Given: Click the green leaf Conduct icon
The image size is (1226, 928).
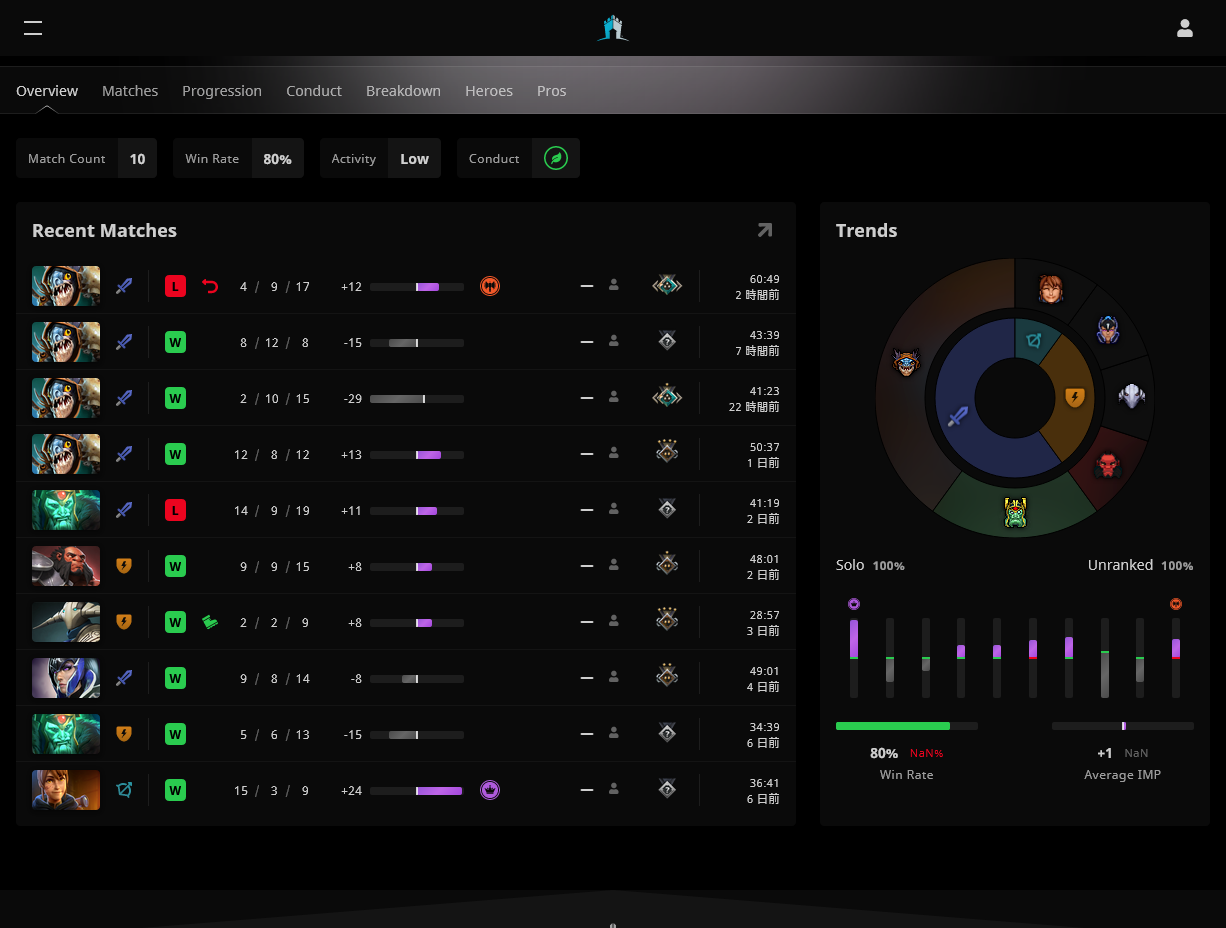Looking at the screenshot, I should [x=556, y=158].
